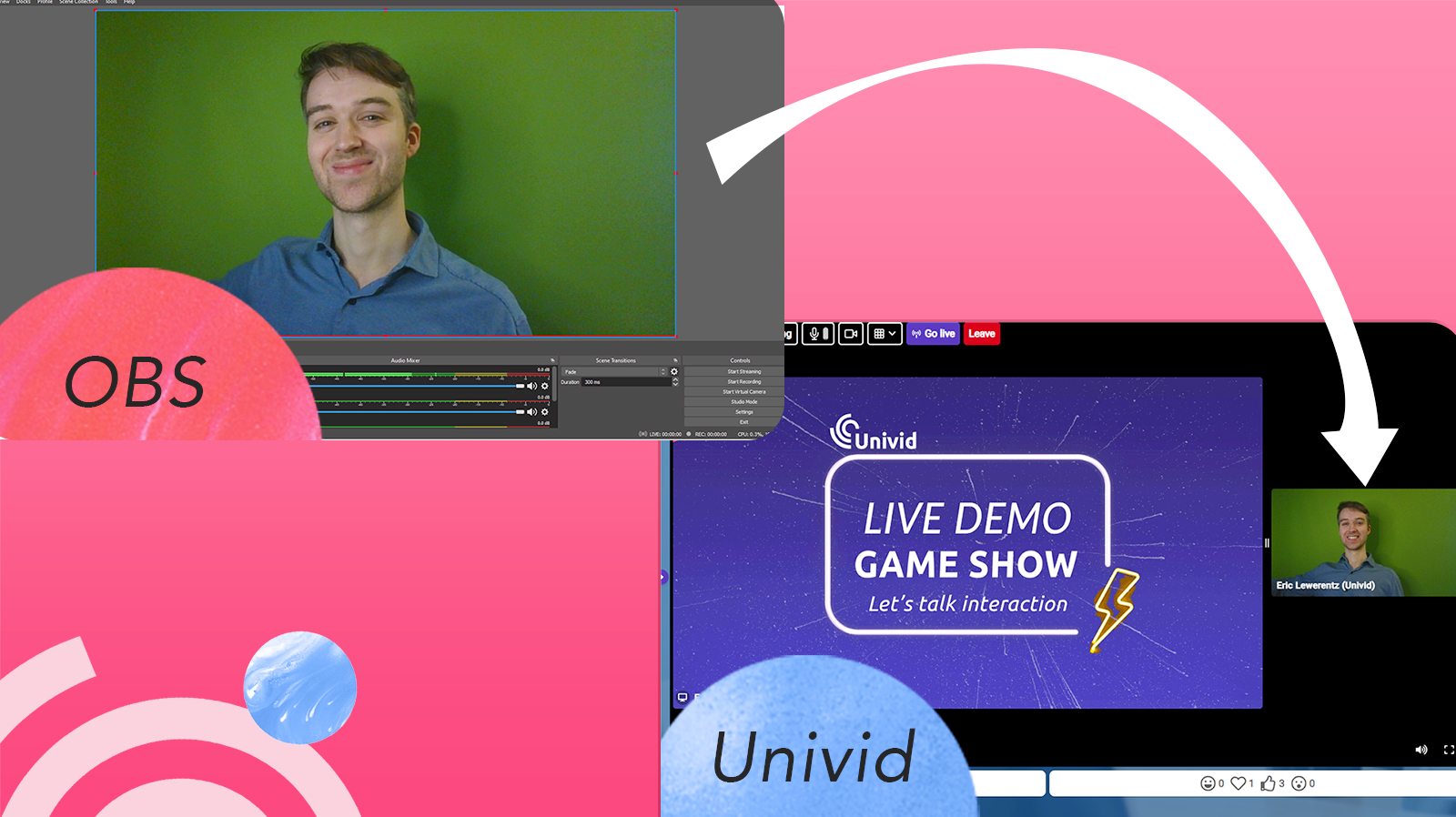Screen dimensions: 1456x817
Task: Open the grid layout dropdown in Univid
Action: [885, 334]
